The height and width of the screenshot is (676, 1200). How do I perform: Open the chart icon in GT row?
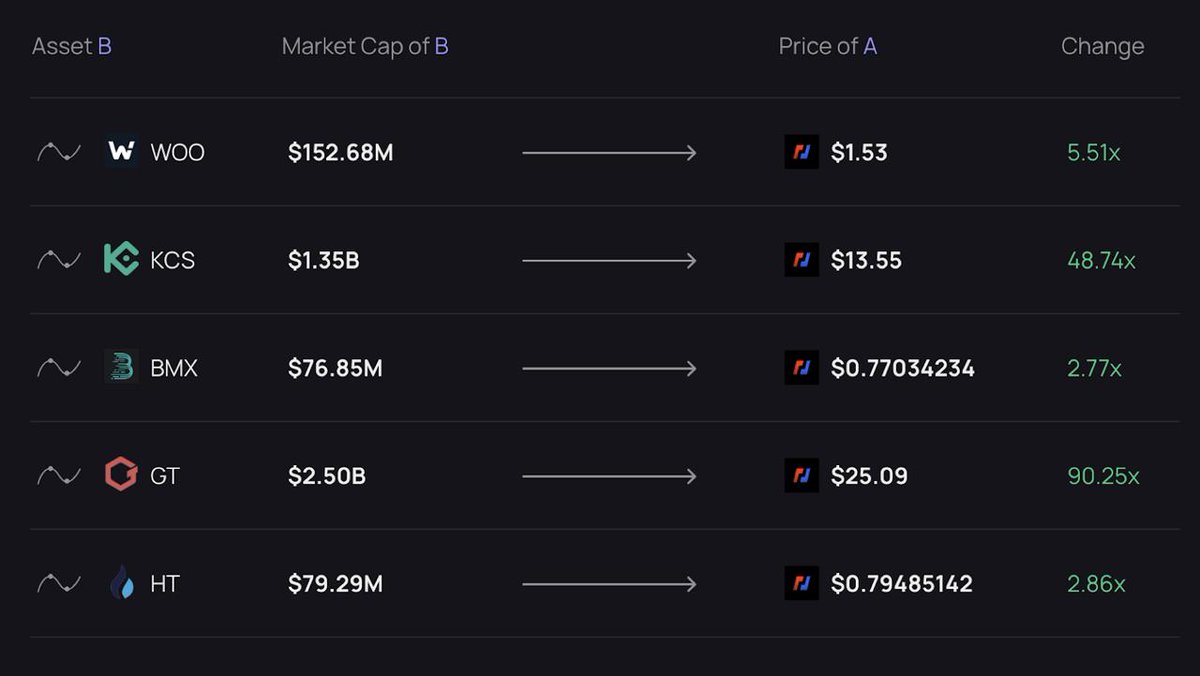pos(59,476)
